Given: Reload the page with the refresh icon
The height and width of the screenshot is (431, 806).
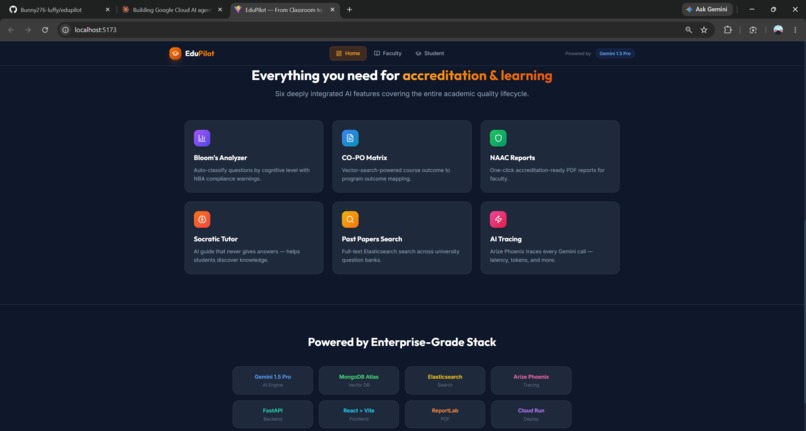Looking at the screenshot, I should coord(45,30).
